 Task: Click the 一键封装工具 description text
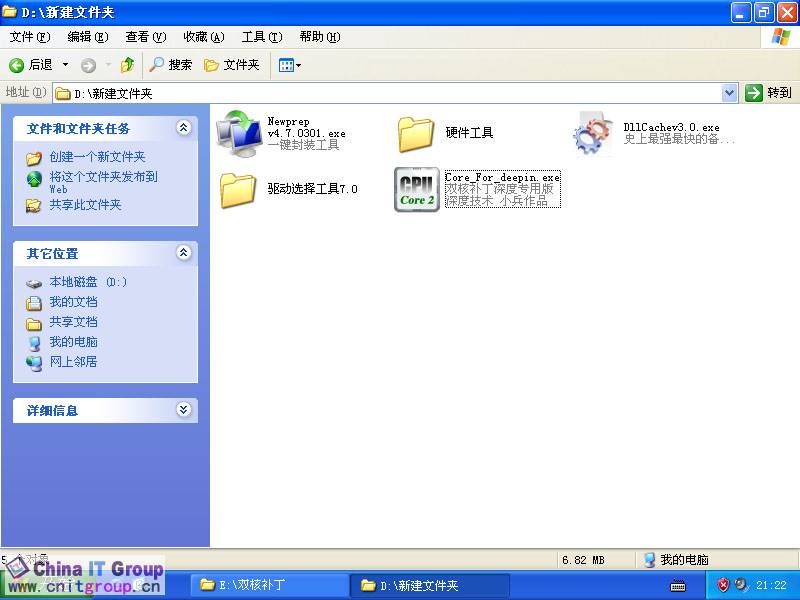point(304,145)
